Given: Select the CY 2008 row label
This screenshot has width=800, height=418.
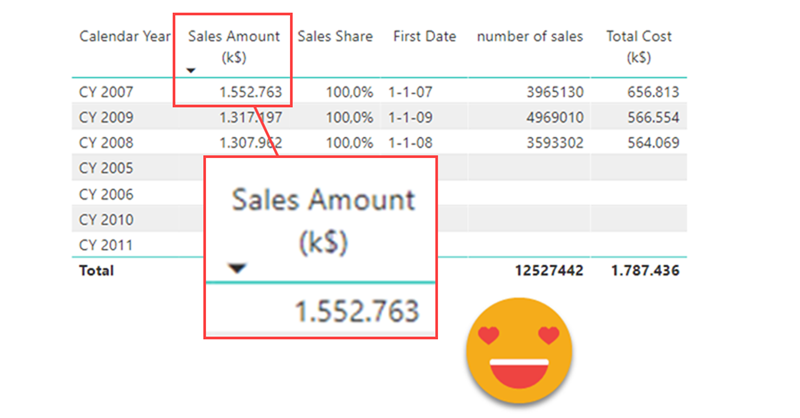Looking at the screenshot, I should [106, 142].
